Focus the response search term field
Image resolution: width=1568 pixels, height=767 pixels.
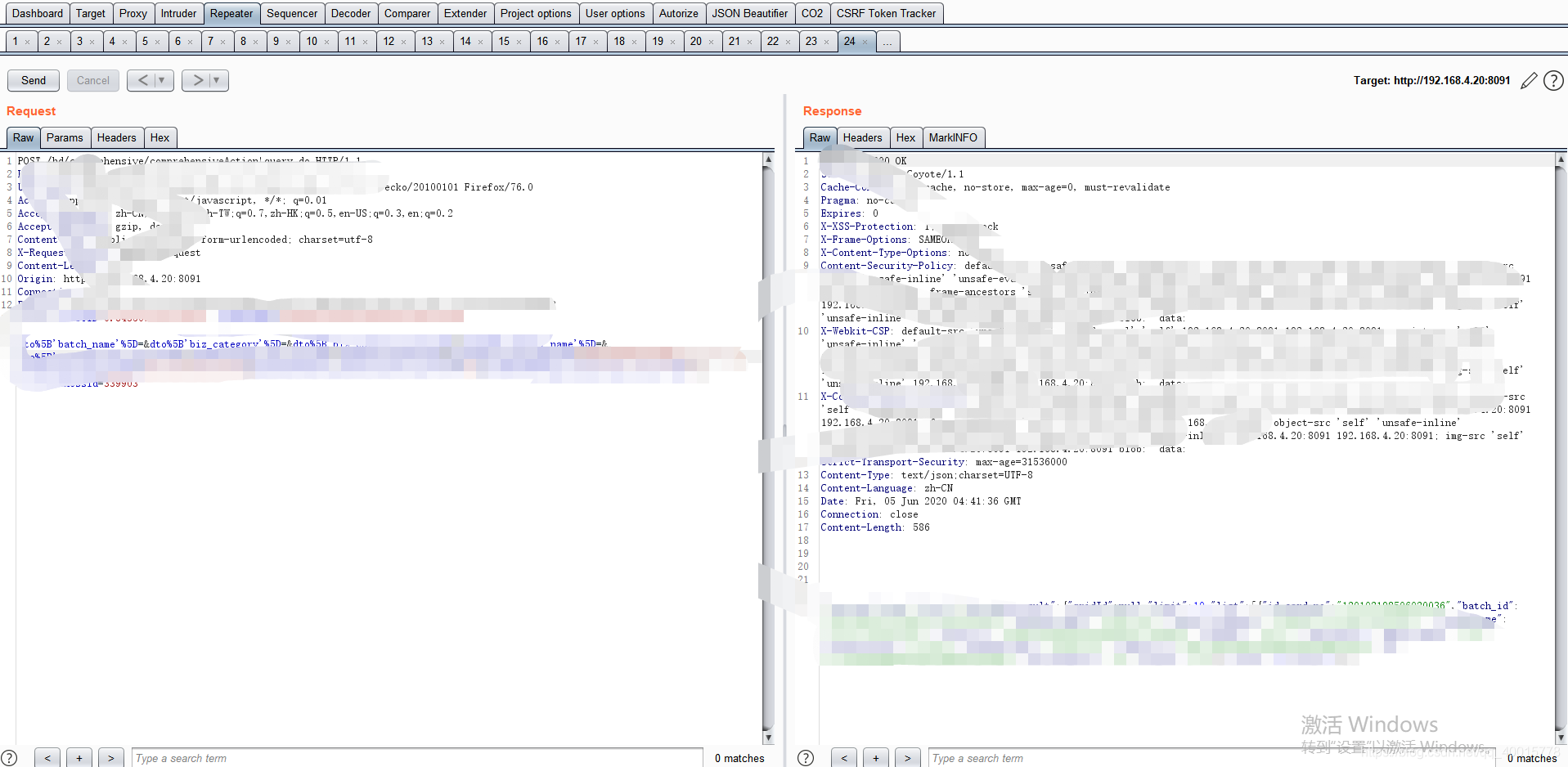(1211, 758)
